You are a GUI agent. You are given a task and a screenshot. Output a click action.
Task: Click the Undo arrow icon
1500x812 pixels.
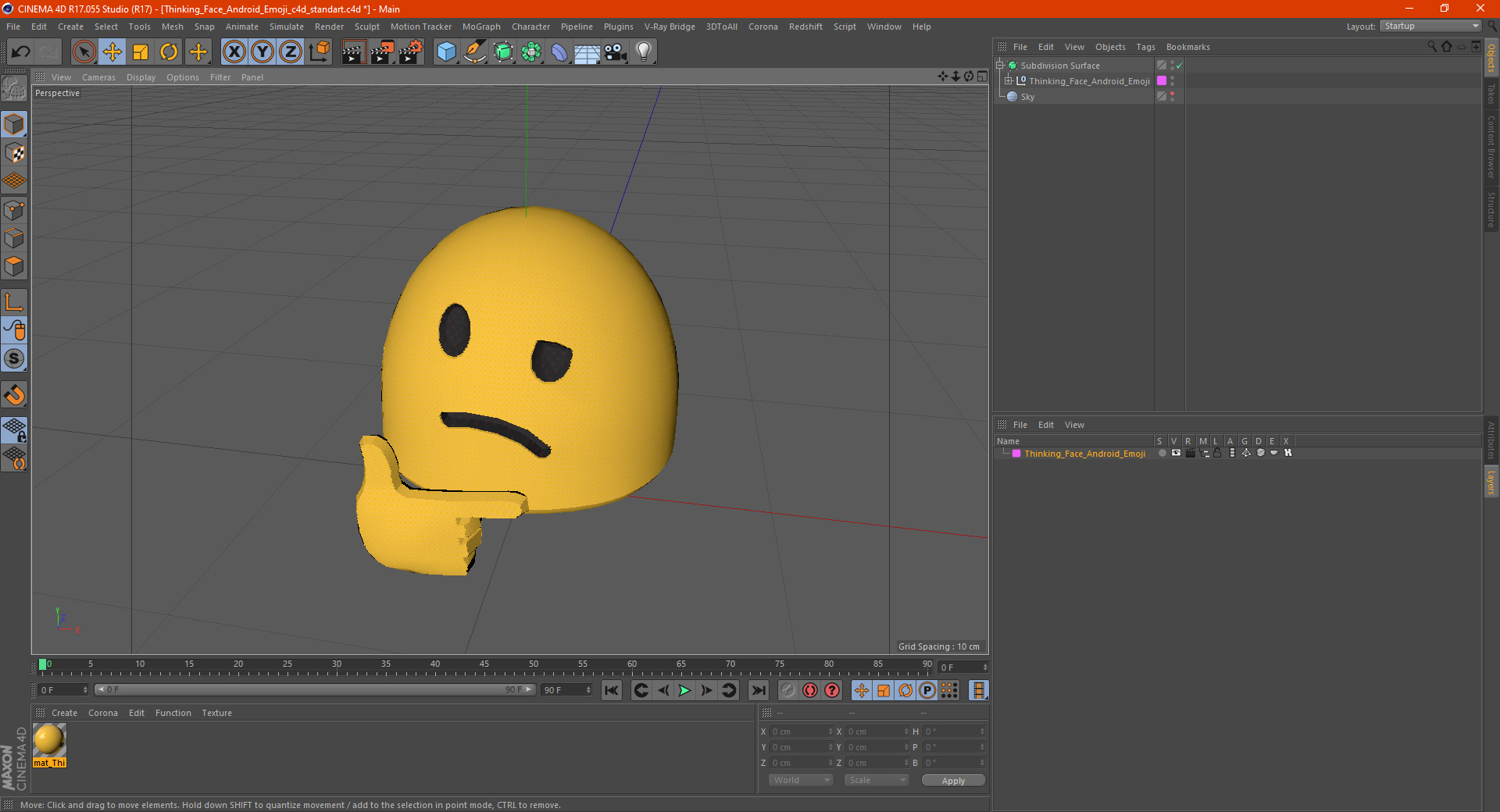[21, 52]
